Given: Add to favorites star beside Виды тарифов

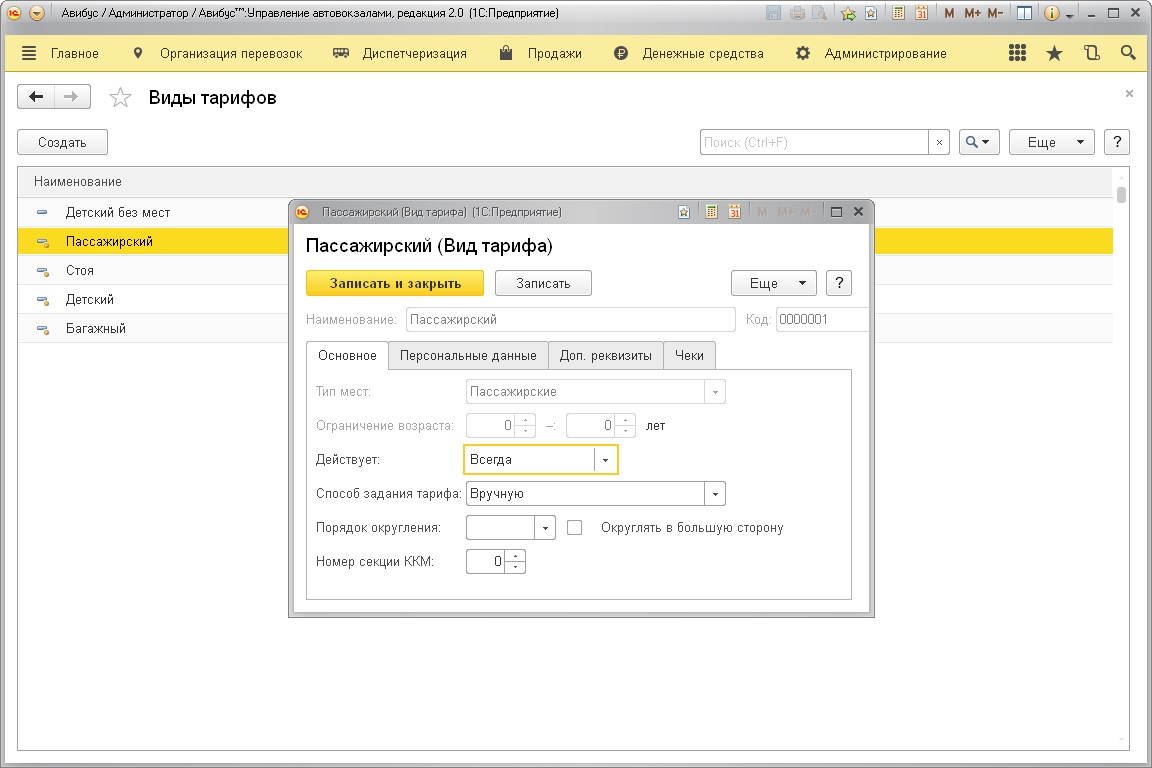Looking at the screenshot, I should 120,97.
